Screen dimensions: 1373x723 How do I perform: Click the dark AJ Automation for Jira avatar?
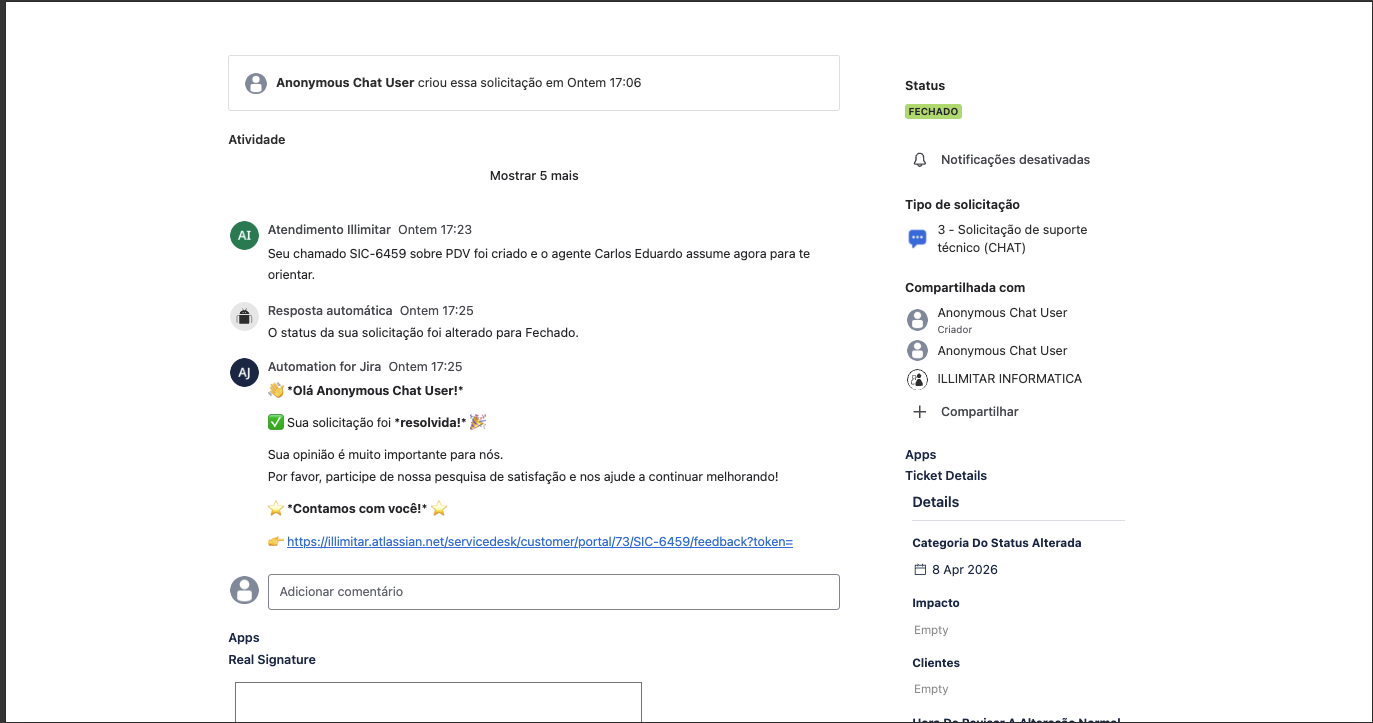pos(244,373)
